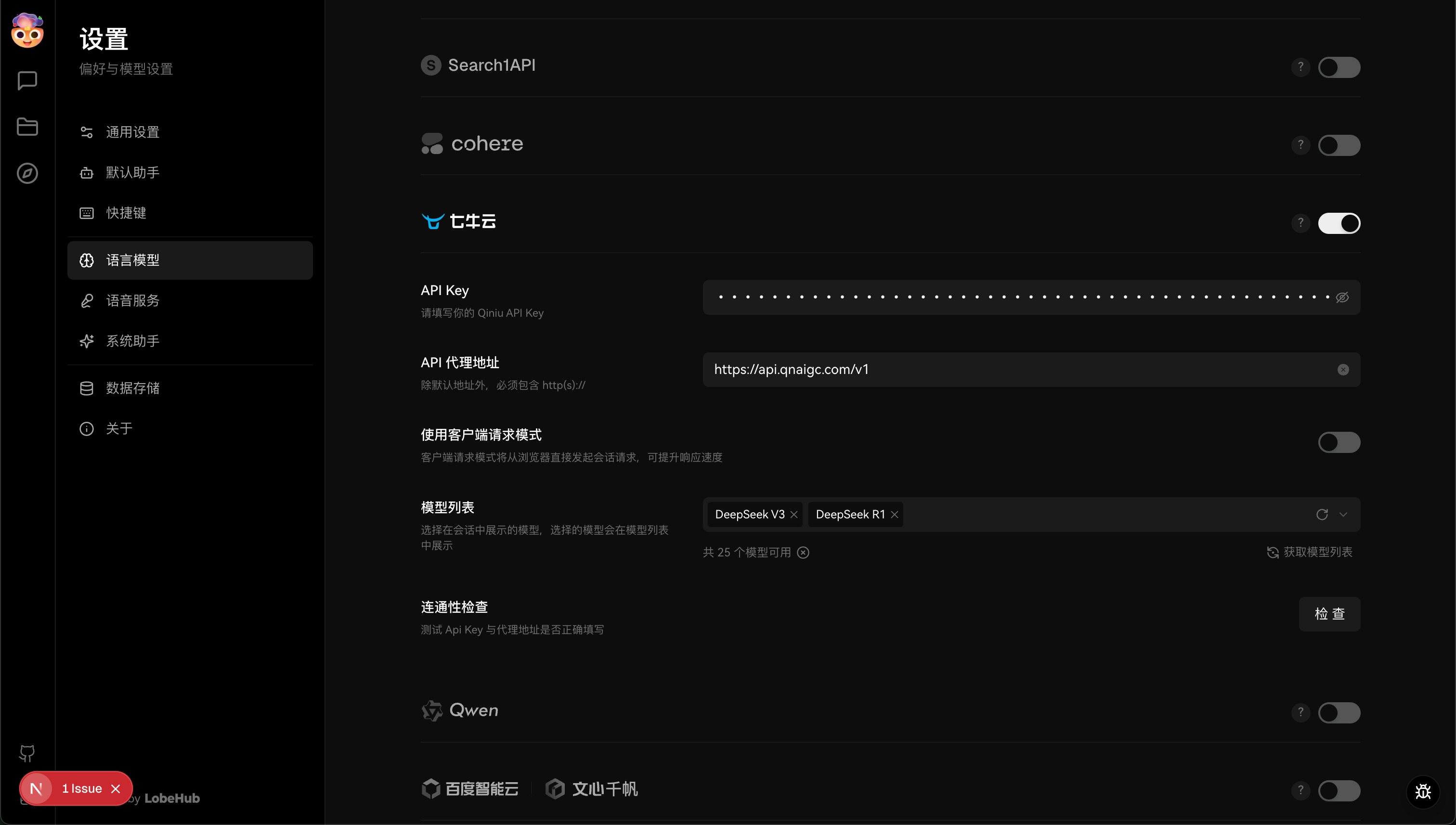
Task: Click the 连通性检查 label
Action: click(454, 607)
